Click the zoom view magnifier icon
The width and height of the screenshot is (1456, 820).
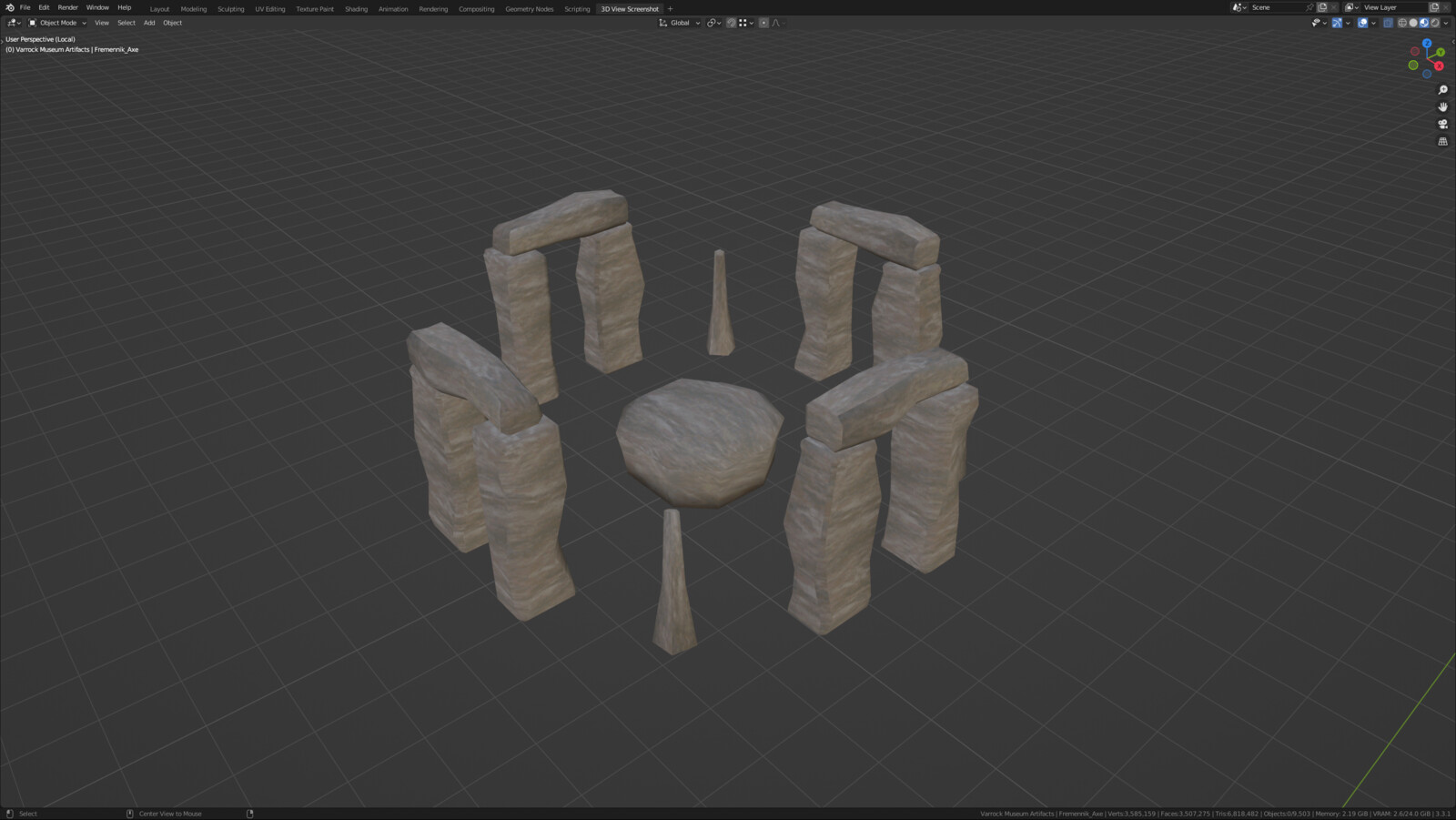1442,90
